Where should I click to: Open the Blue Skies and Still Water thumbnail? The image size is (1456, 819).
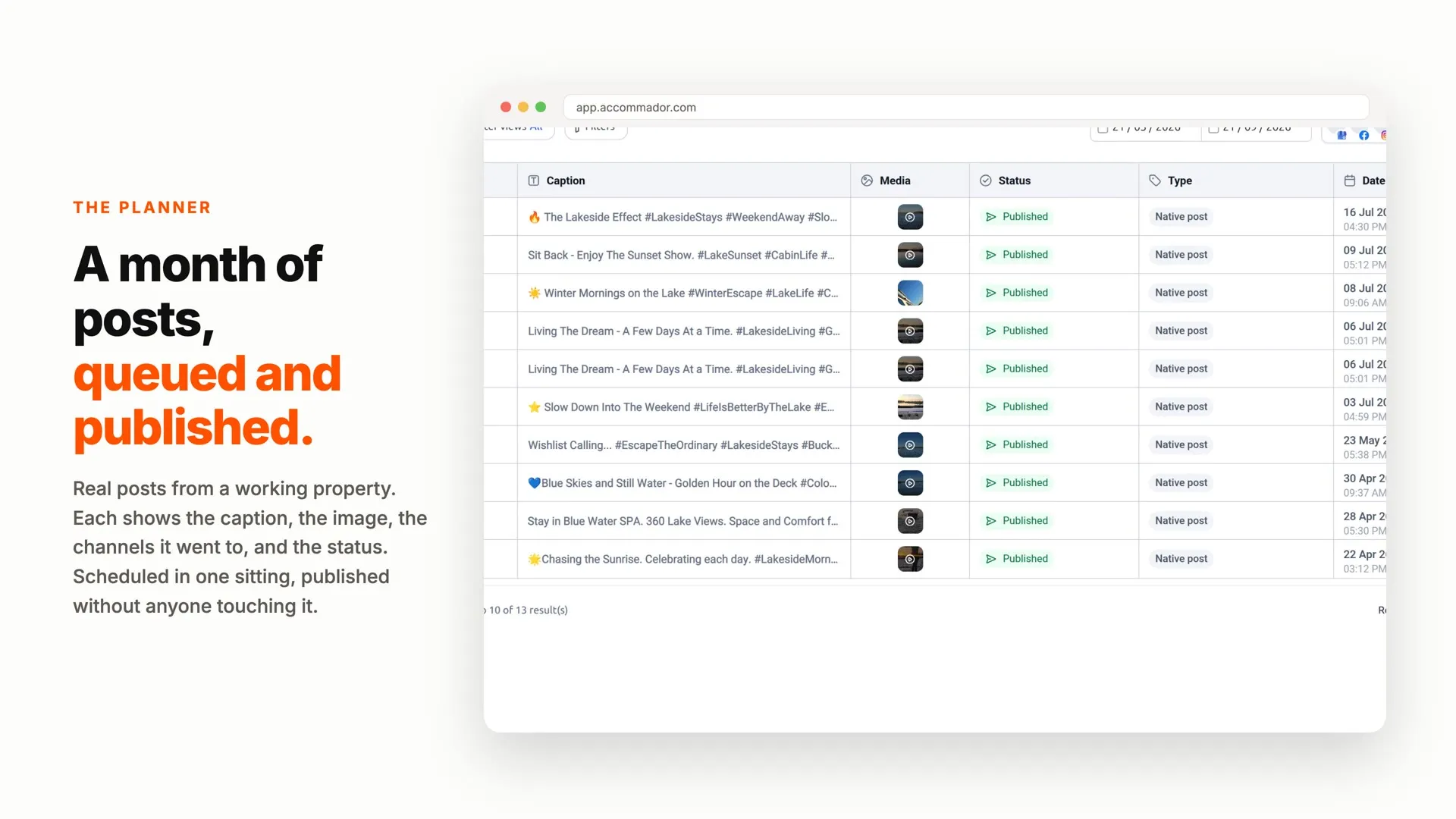coord(910,483)
